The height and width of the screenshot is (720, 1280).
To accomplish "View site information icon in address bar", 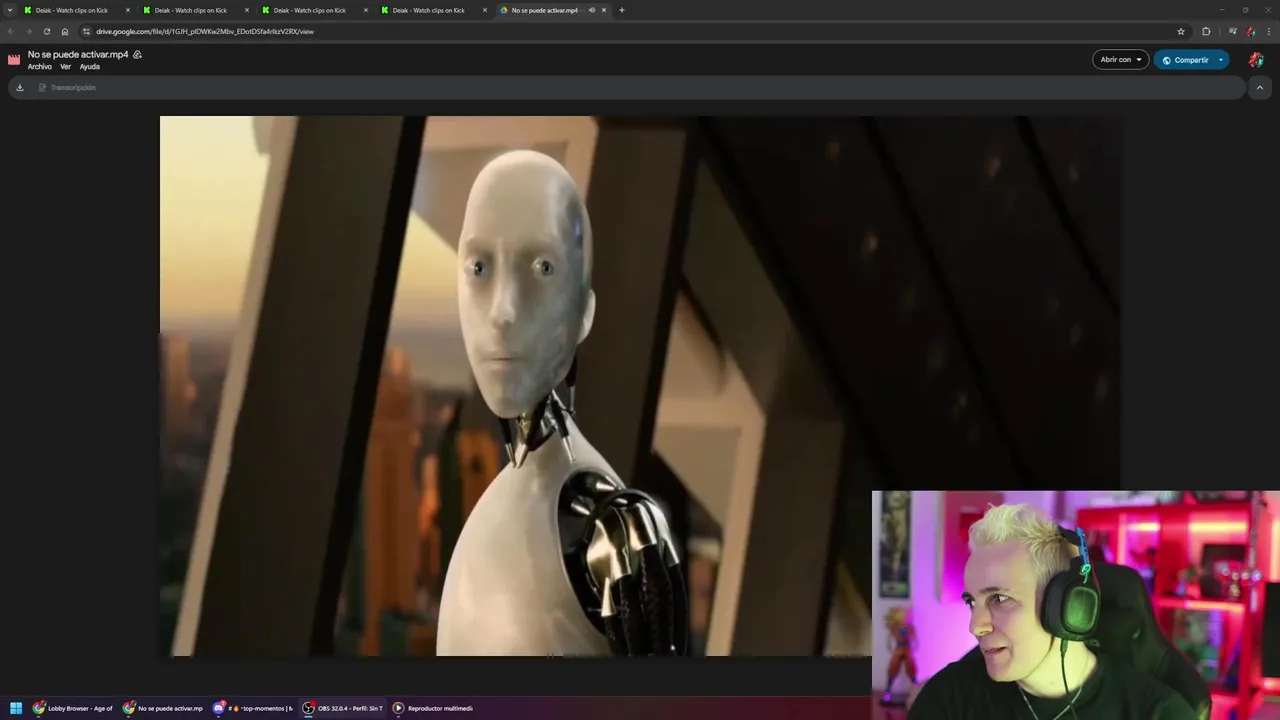I will [x=86, y=31].
